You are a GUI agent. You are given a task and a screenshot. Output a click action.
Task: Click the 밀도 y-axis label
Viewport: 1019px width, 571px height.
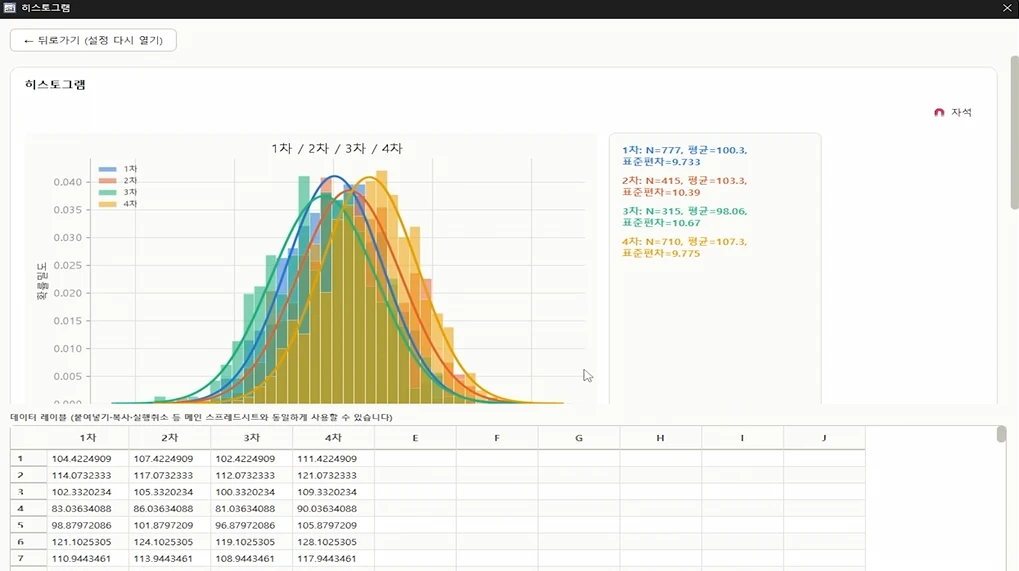[42, 281]
